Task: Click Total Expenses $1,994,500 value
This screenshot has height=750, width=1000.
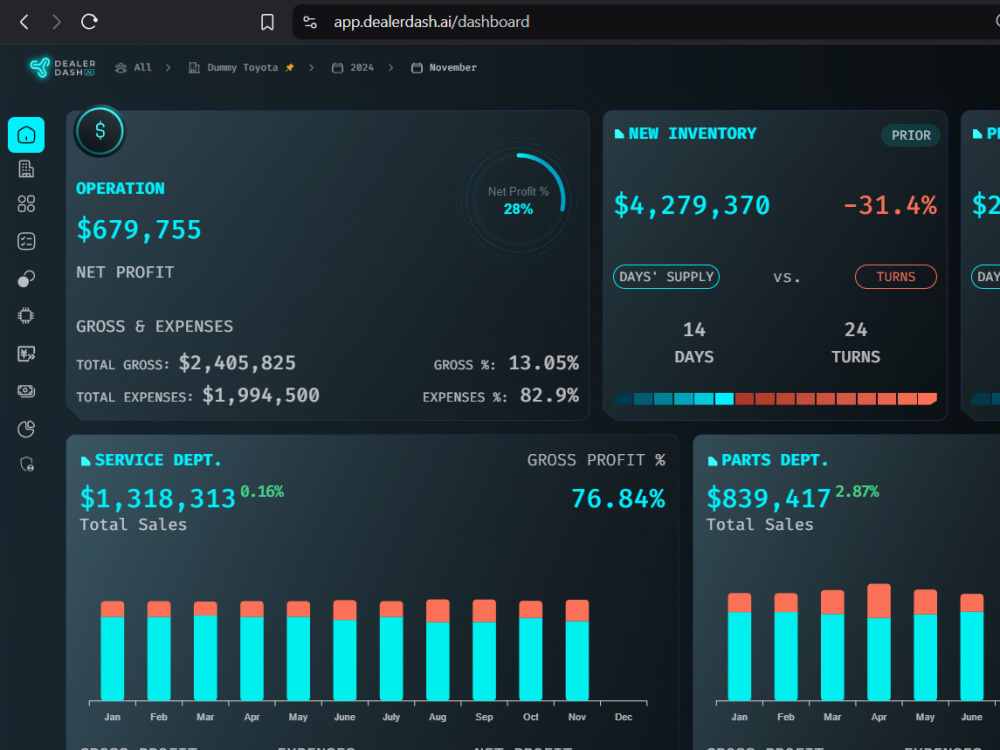Action: pyautogui.click(x=261, y=395)
